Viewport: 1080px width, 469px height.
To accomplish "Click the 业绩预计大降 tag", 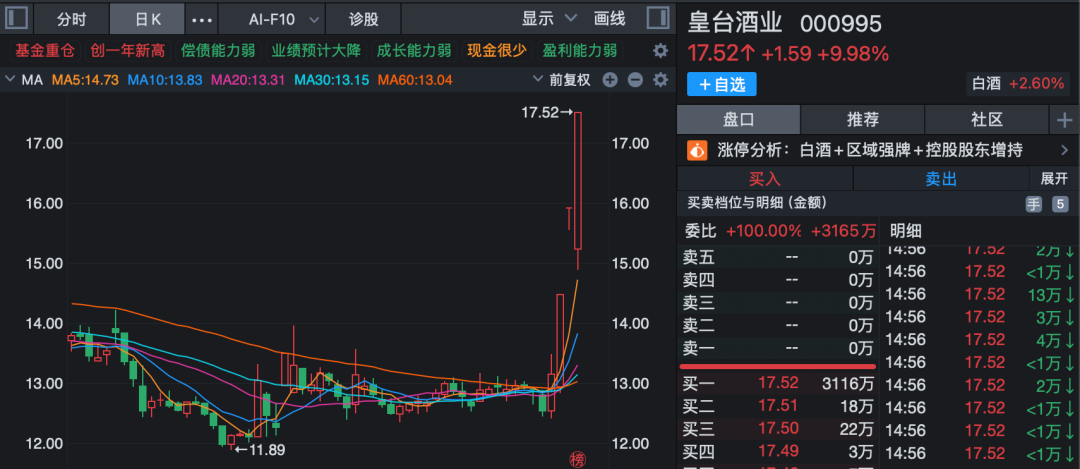I will click(316, 51).
